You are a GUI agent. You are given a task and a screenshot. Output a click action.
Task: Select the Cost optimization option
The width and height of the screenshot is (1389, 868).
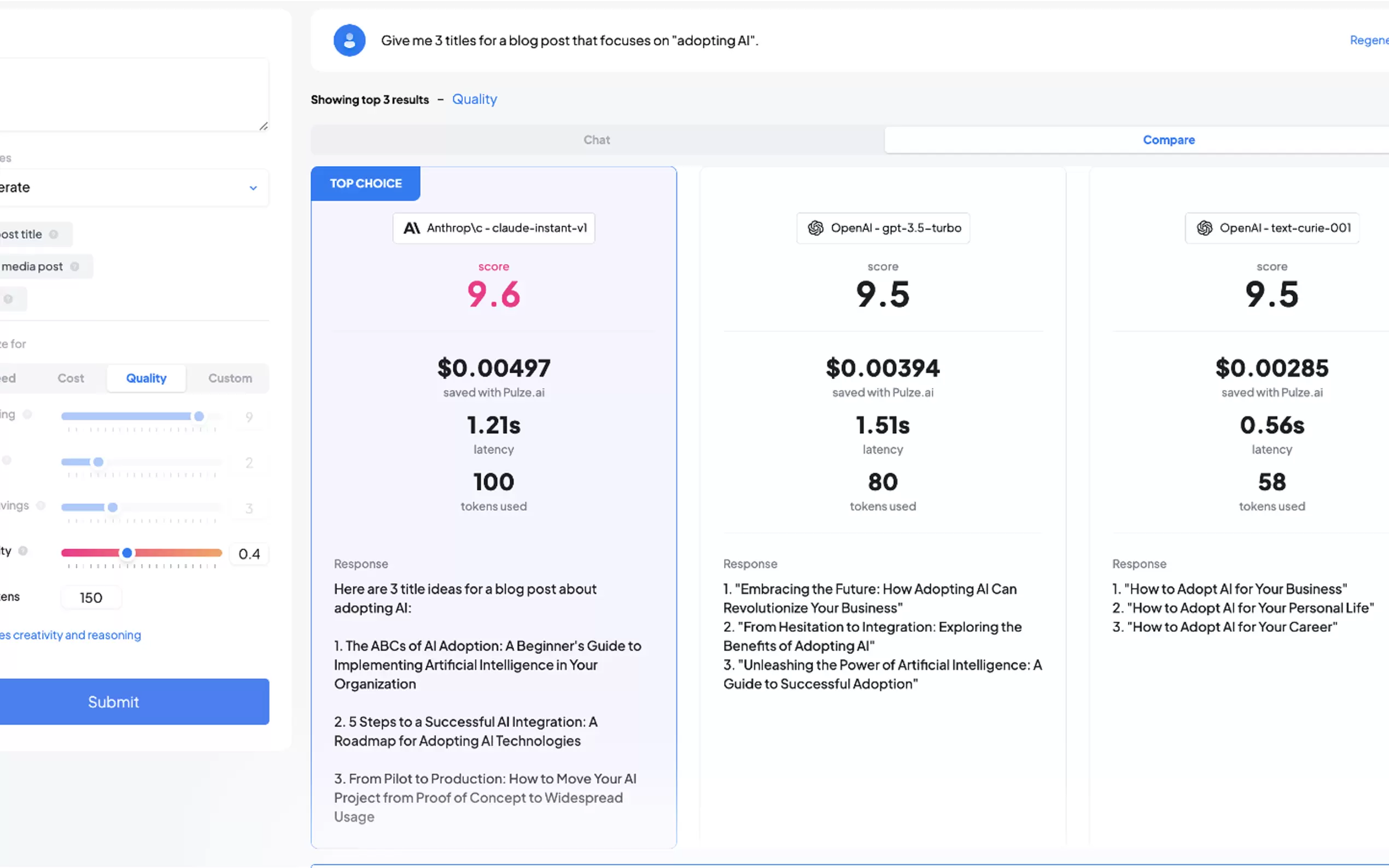(x=71, y=378)
